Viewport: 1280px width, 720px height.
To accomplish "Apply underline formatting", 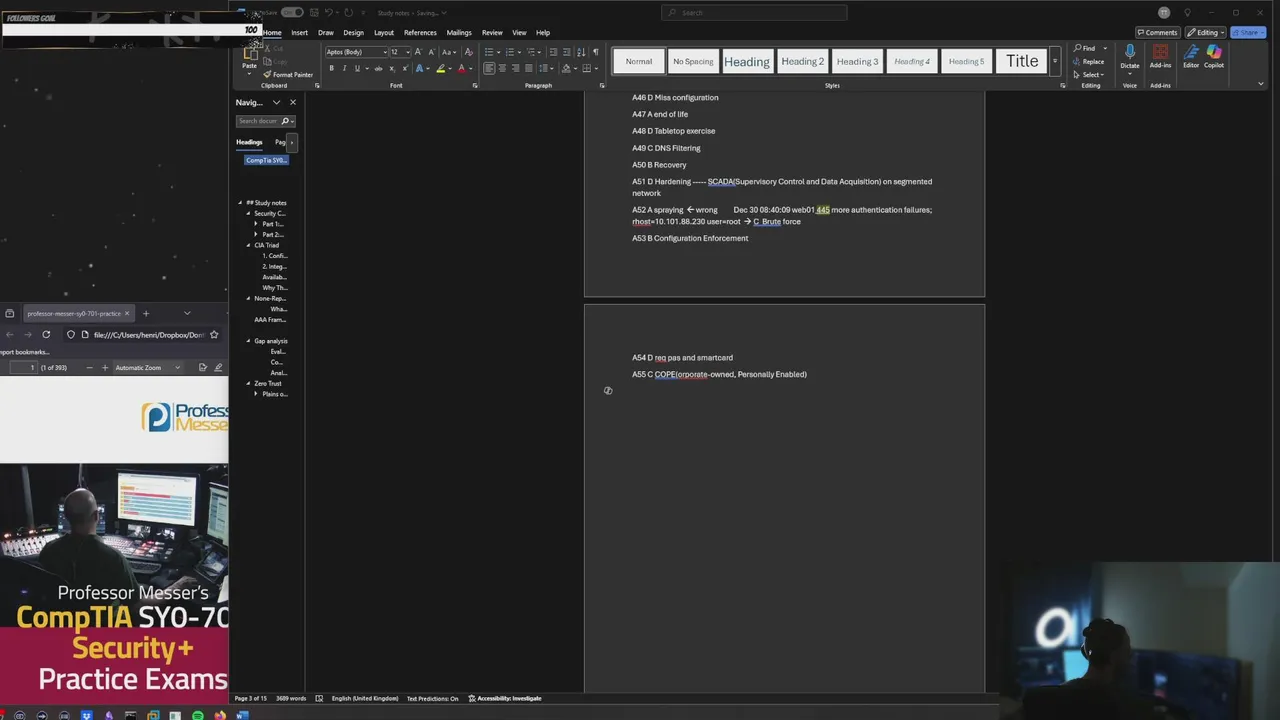I will (357, 68).
